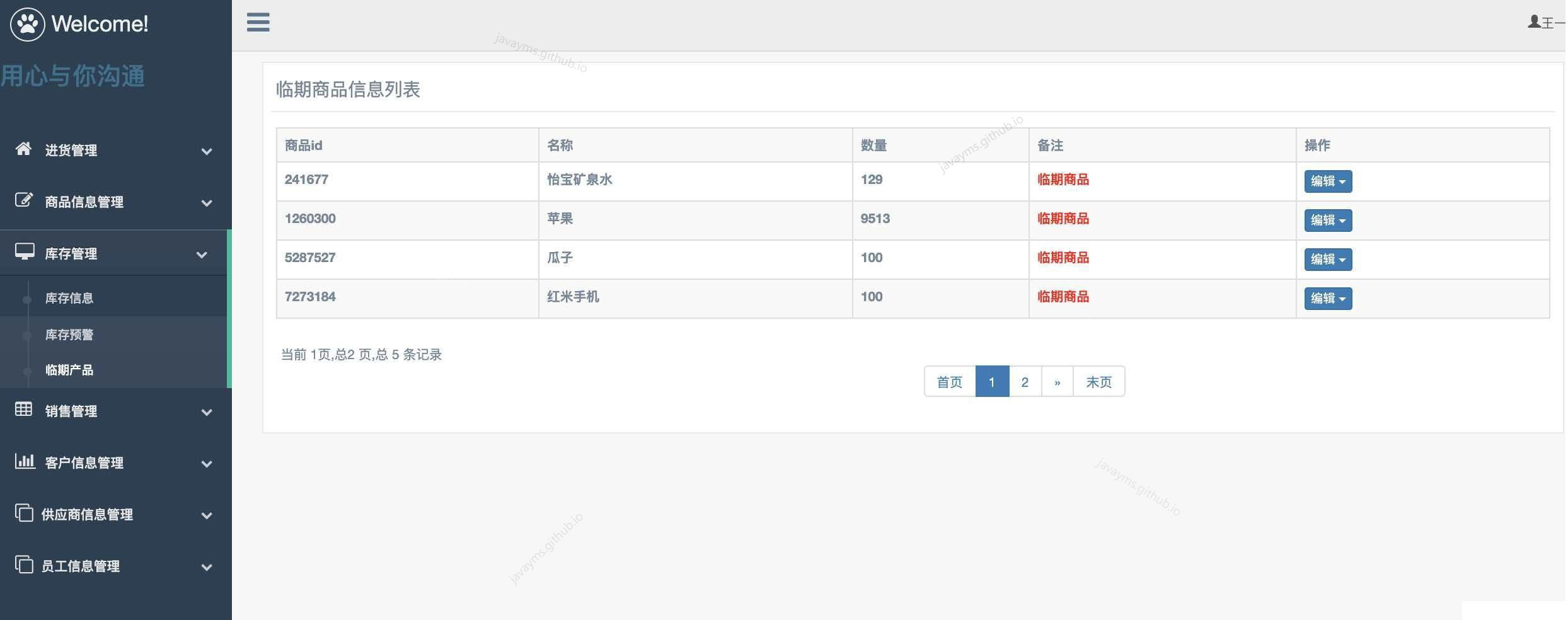Open 编辑 dropdown for 怡宝矿泉水
Screen dimensions: 1568x620
point(1328,181)
